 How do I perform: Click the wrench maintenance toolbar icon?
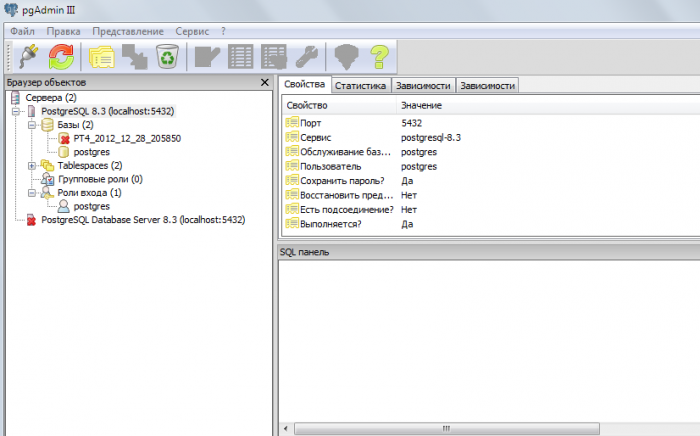pyautogui.click(x=307, y=57)
